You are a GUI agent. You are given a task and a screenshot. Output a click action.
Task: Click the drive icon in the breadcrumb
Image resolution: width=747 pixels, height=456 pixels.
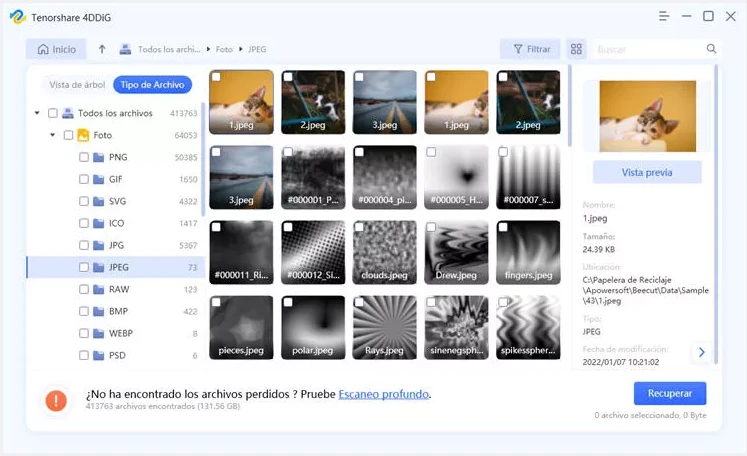point(125,49)
